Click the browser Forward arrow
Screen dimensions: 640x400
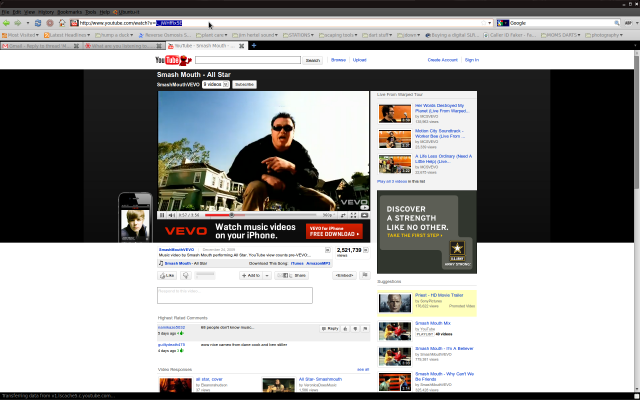[18, 23]
